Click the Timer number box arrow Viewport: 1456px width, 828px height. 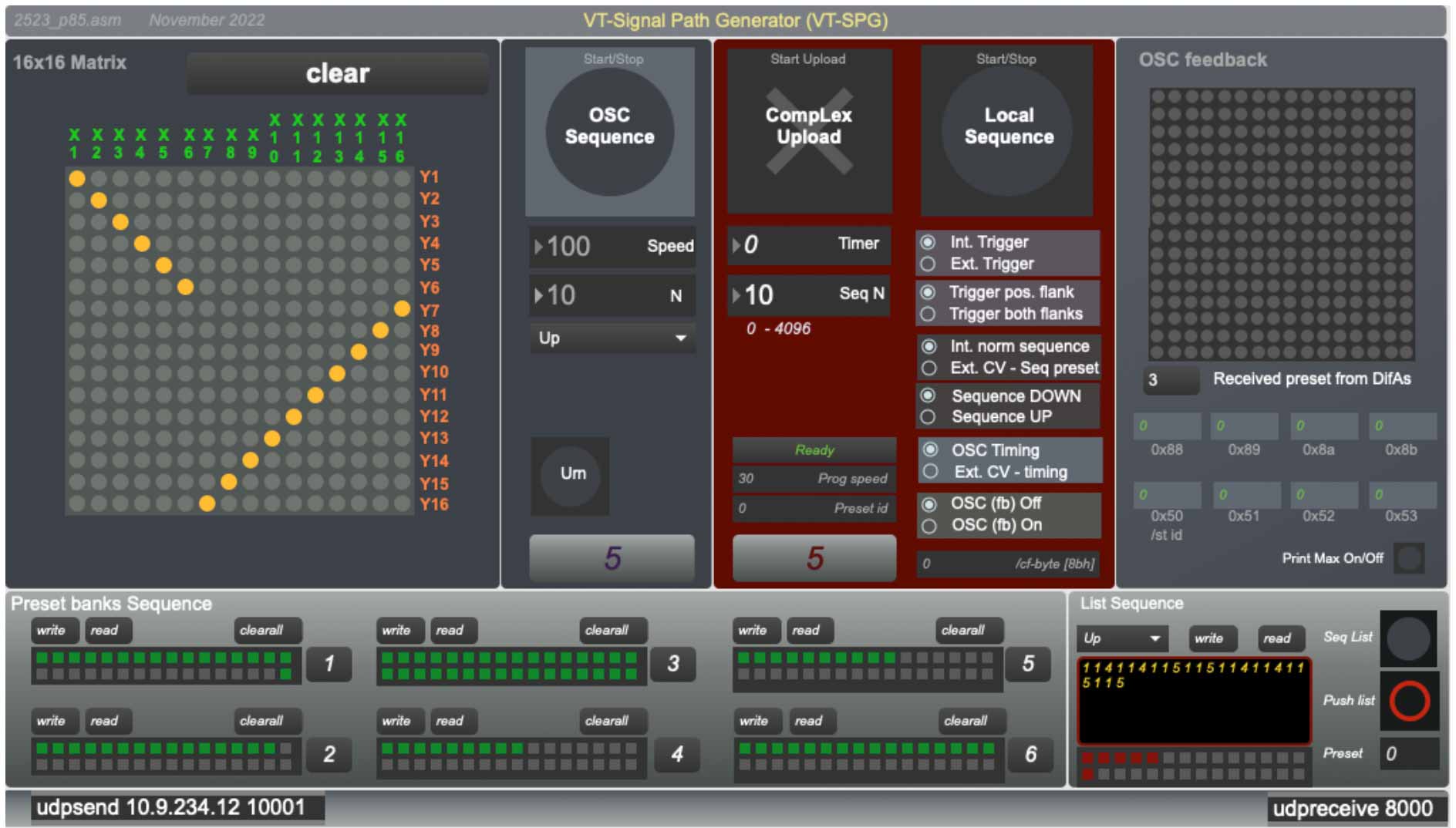pos(736,245)
